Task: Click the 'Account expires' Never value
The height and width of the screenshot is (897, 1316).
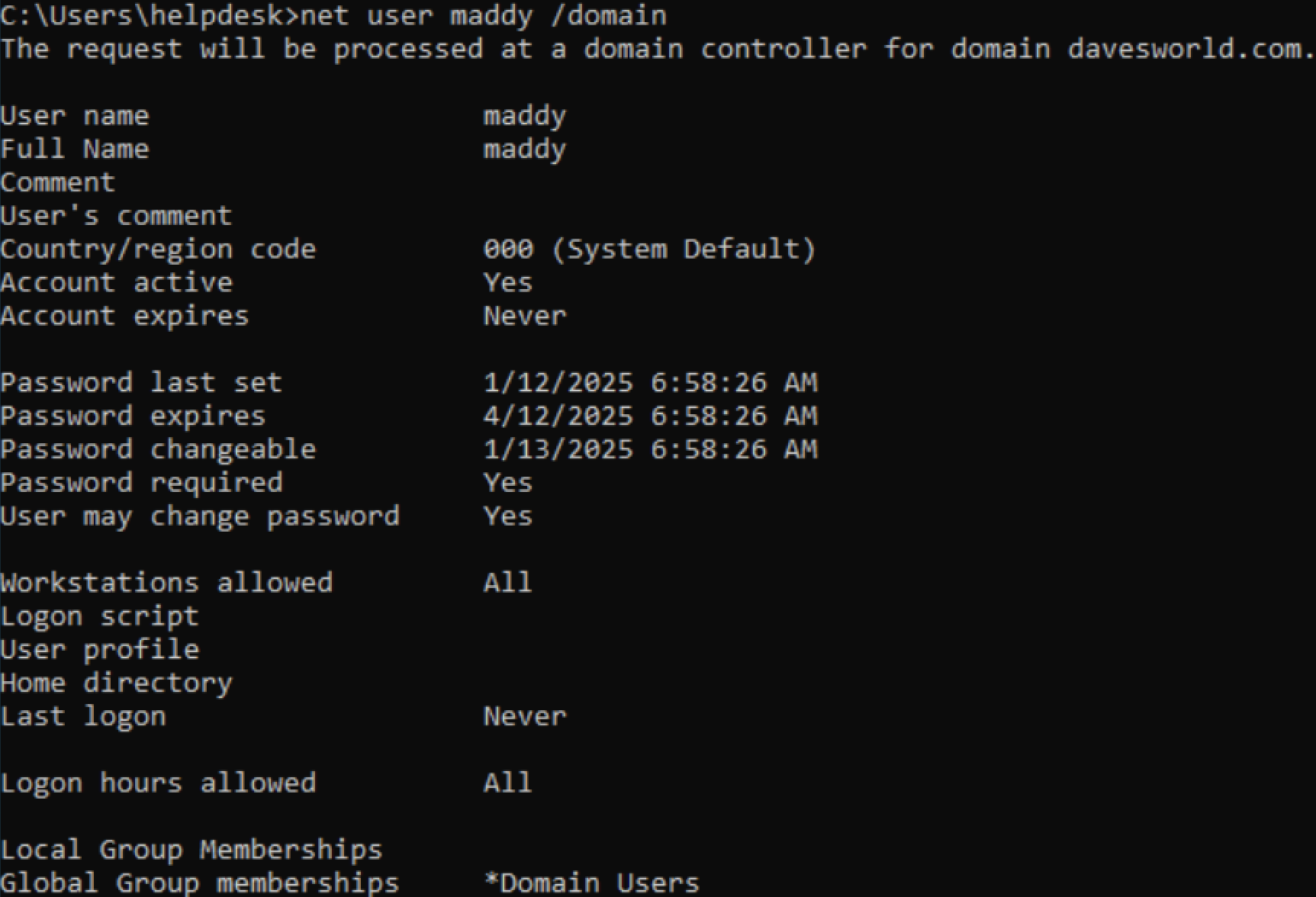Action: tap(525, 317)
